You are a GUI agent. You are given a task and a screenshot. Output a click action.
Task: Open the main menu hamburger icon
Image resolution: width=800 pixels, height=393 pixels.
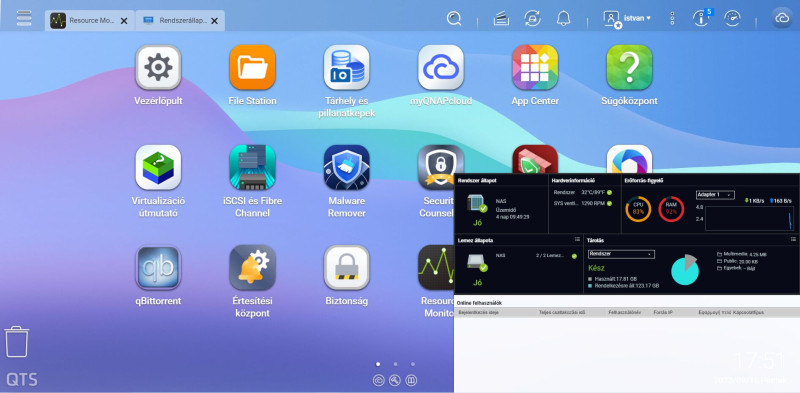coord(23,18)
